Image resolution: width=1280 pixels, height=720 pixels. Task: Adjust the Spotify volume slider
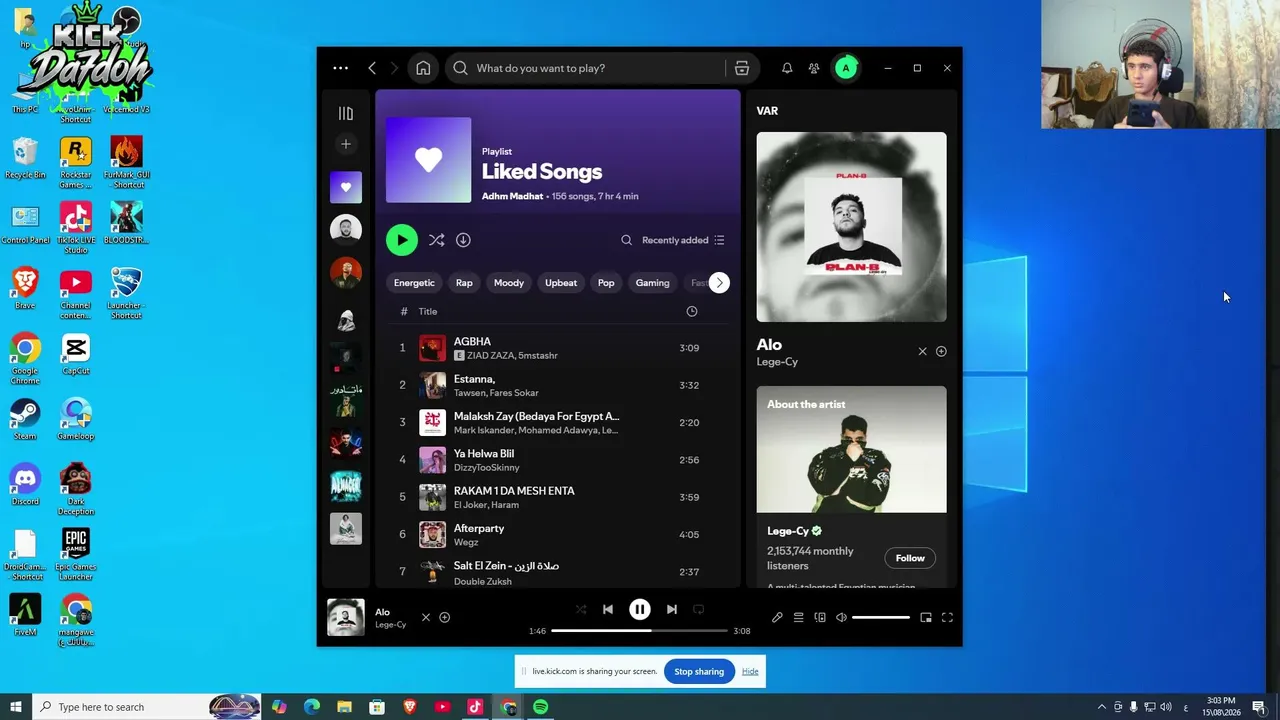881,617
